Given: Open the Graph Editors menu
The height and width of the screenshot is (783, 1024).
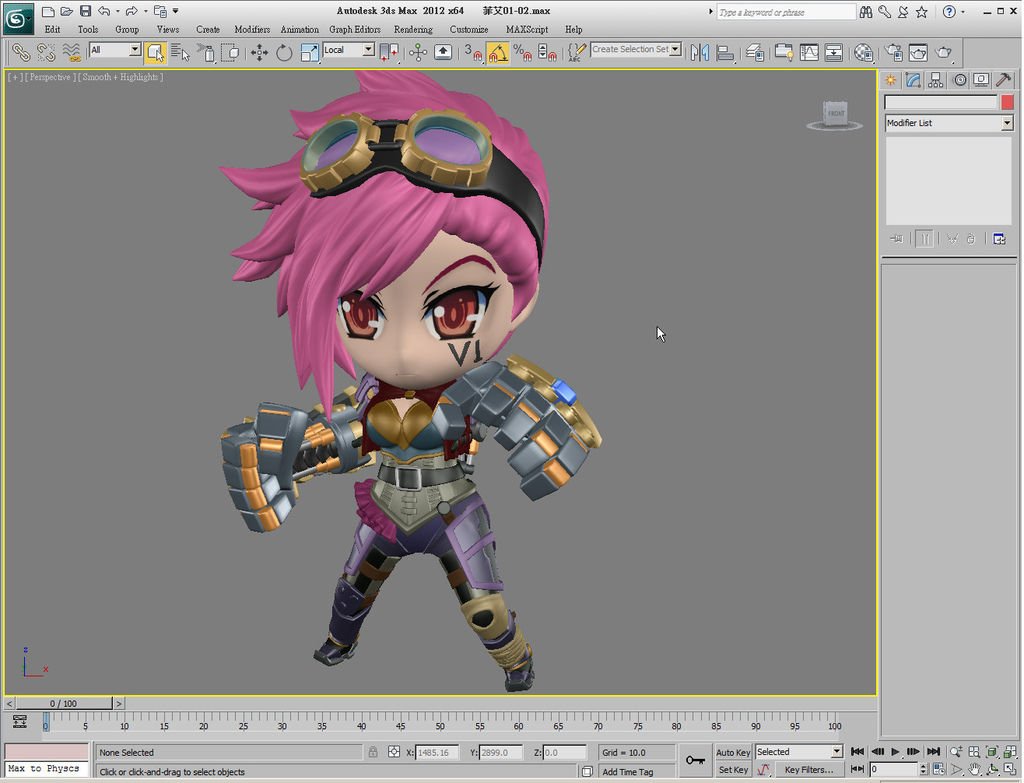Looking at the screenshot, I should click(355, 29).
